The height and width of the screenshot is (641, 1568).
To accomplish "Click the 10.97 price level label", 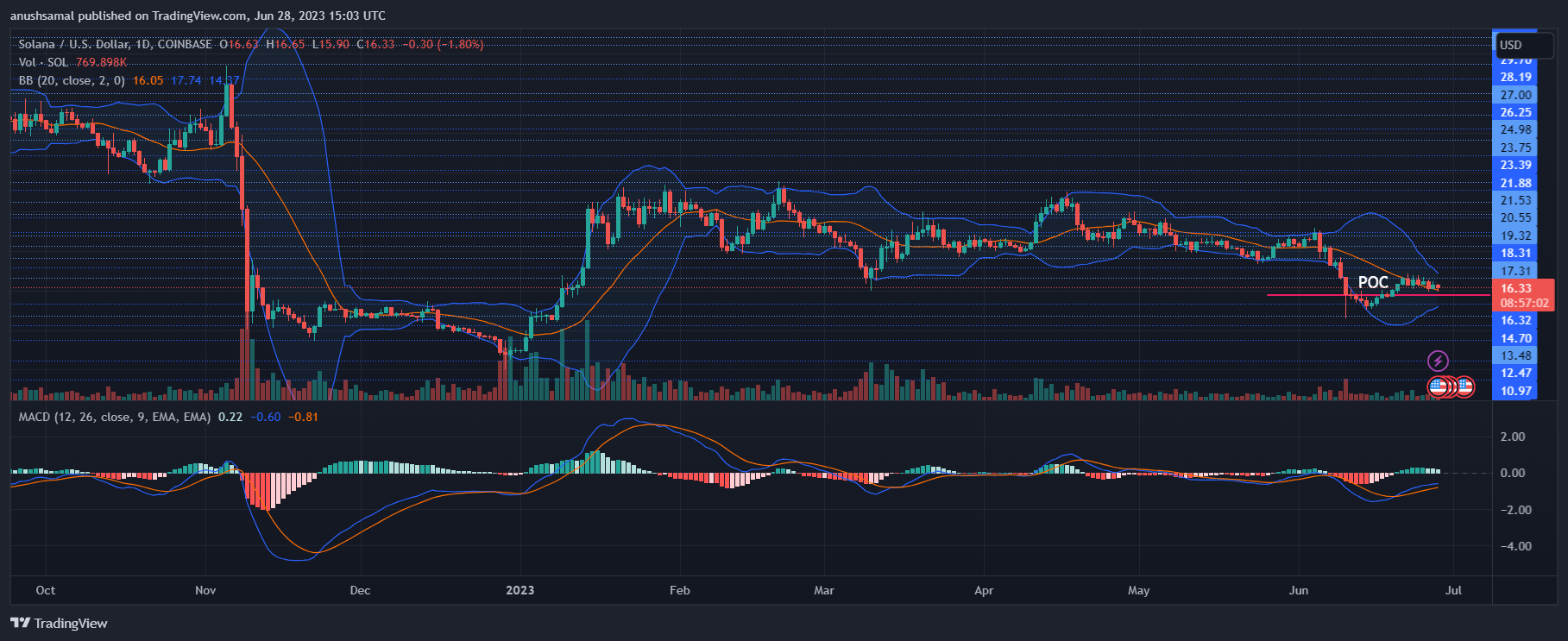I will pos(1516,391).
